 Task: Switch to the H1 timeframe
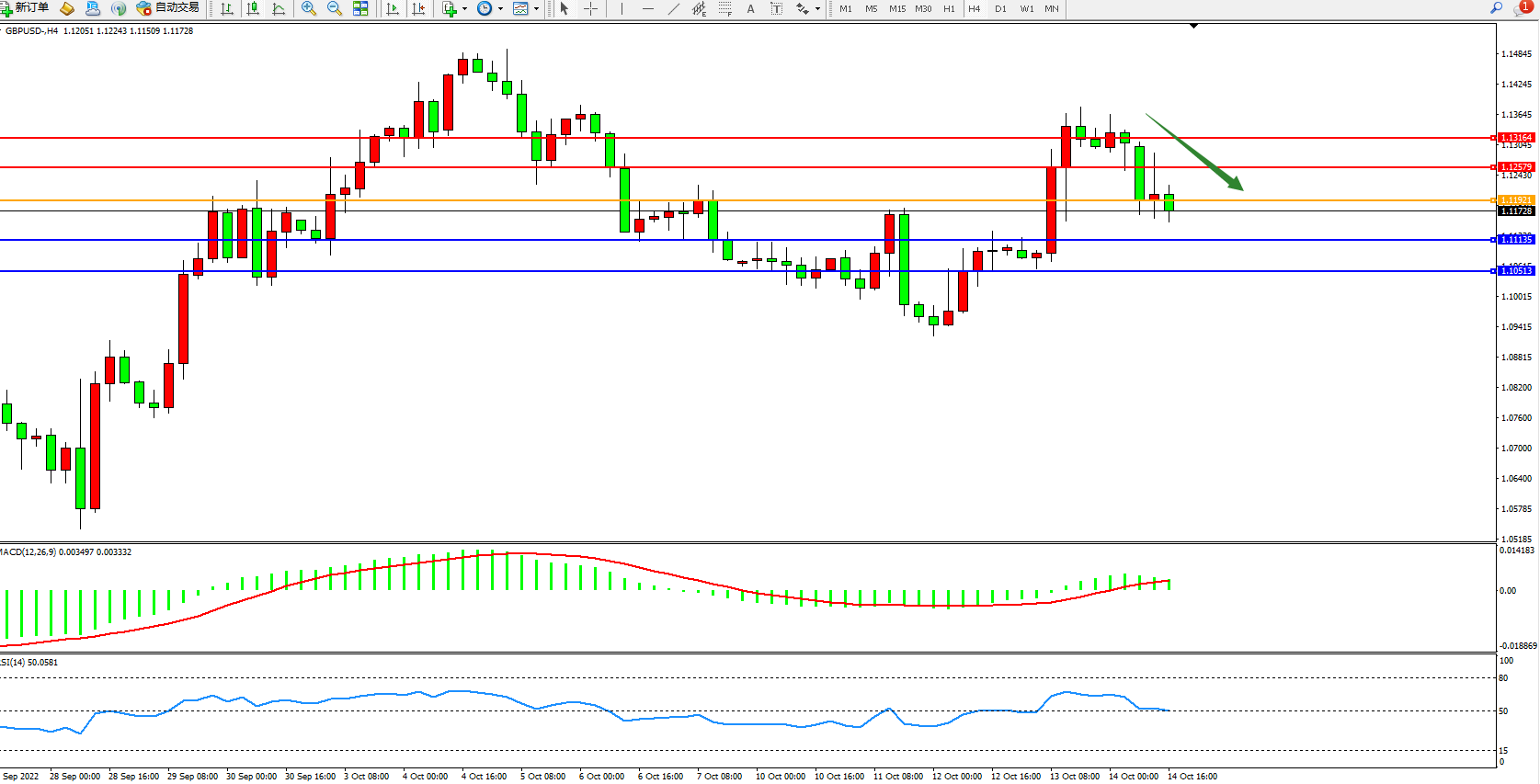pyautogui.click(x=949, y=8)
